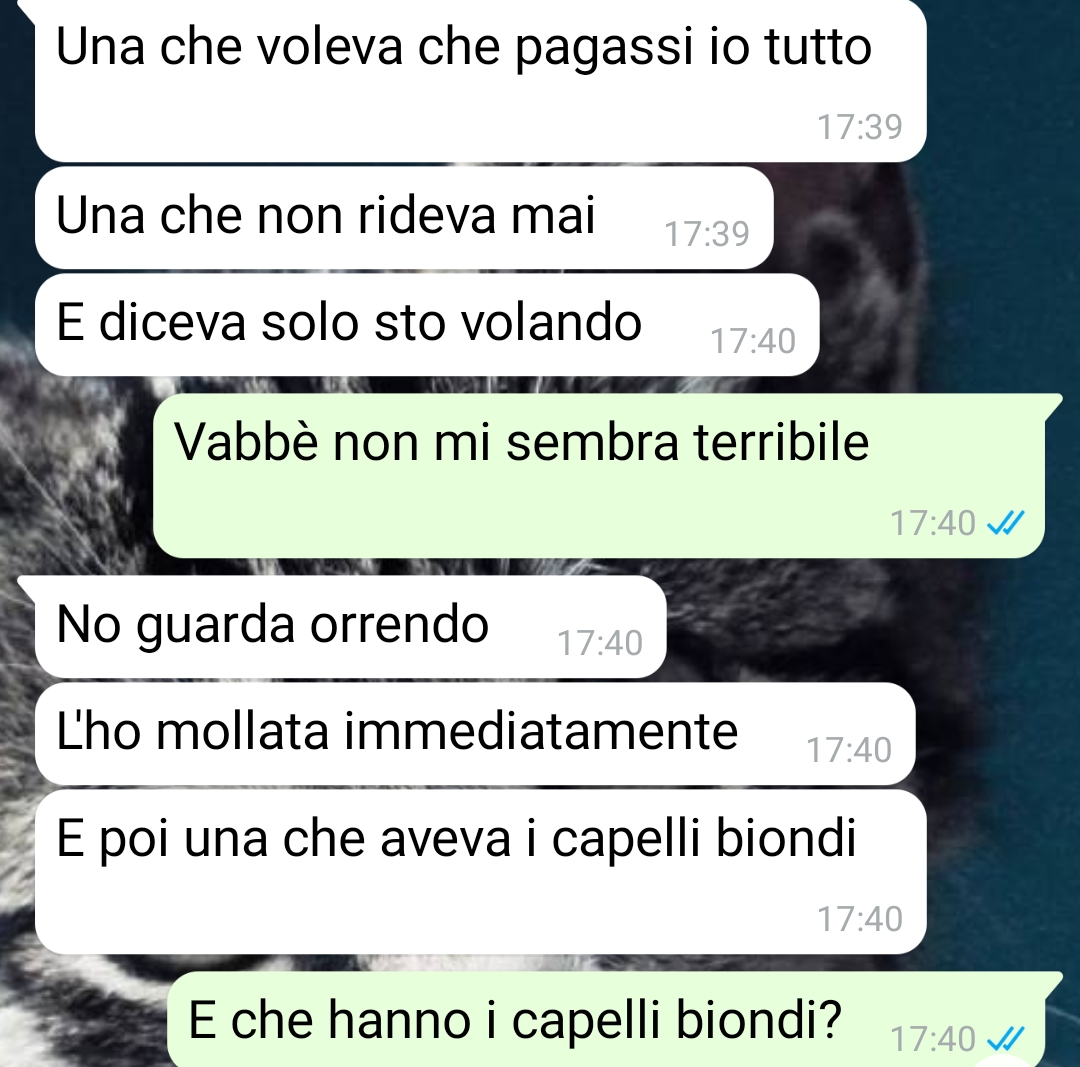The height and width of the screenshot is (1067, 1080).
Task: Select message 'L'ho mollata immediatamente'
Action: [475, 734]
